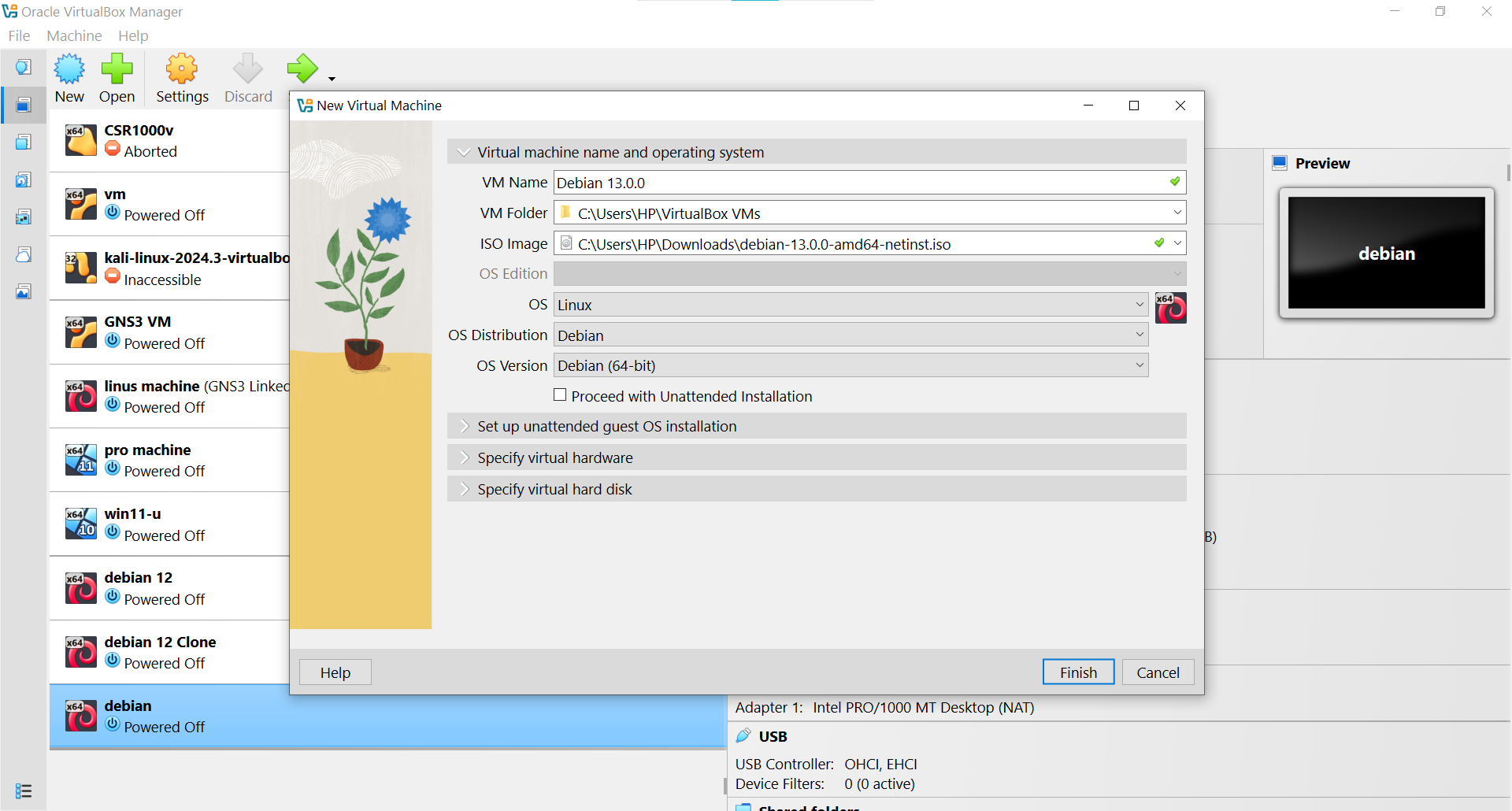1512x811 pixels.
Task: Open the Machine menu
Action: coord(74,35)
